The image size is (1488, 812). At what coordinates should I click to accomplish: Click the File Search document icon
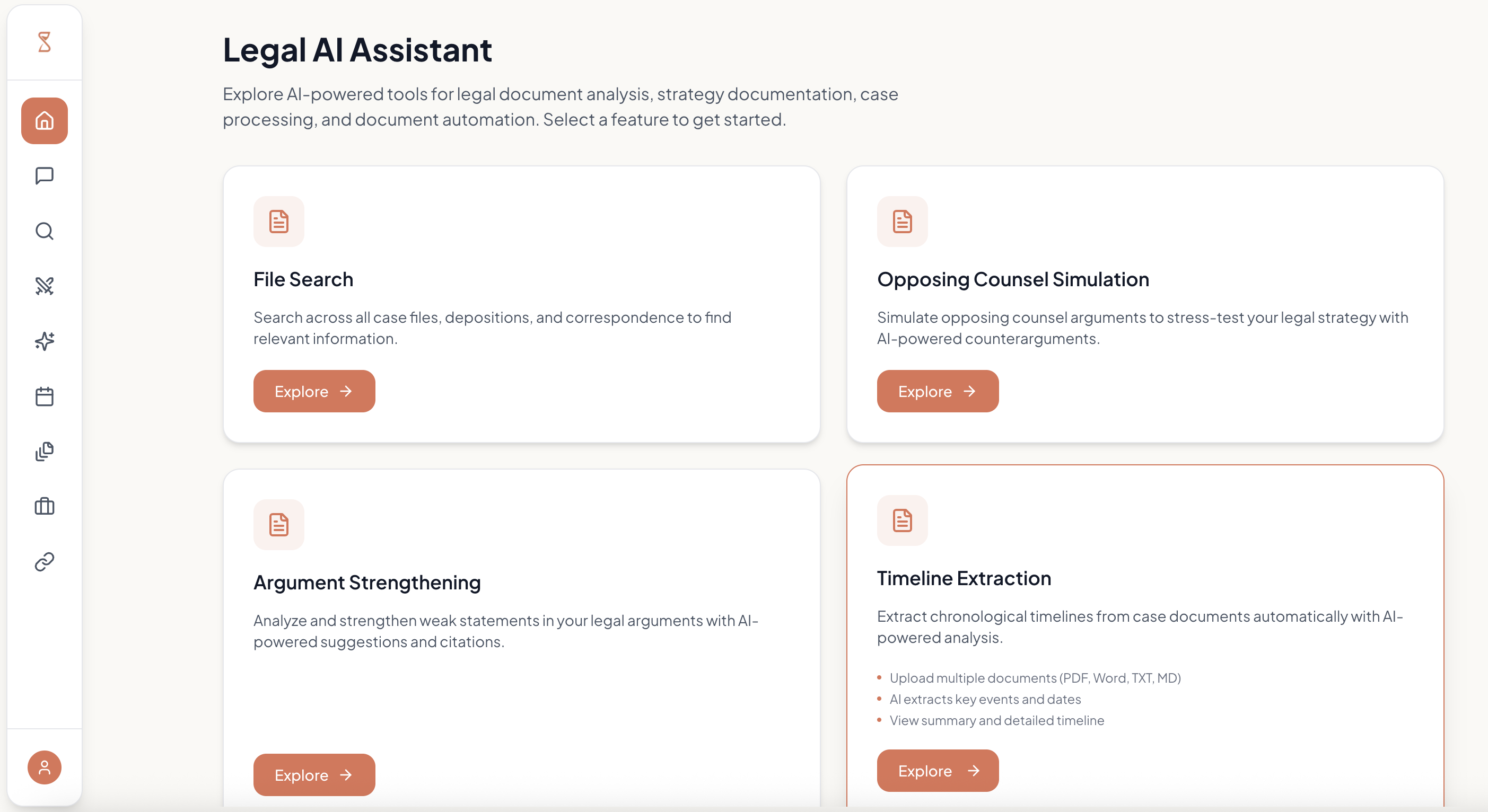pyautogui.click(x=278, y=221)
